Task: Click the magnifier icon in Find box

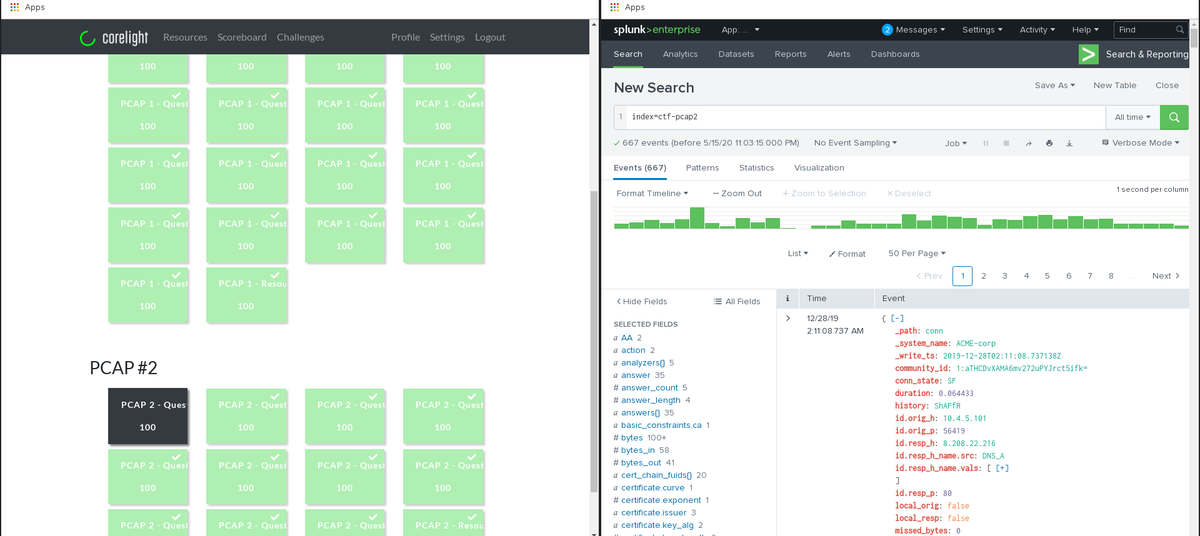Action: tap(1179, 30)
